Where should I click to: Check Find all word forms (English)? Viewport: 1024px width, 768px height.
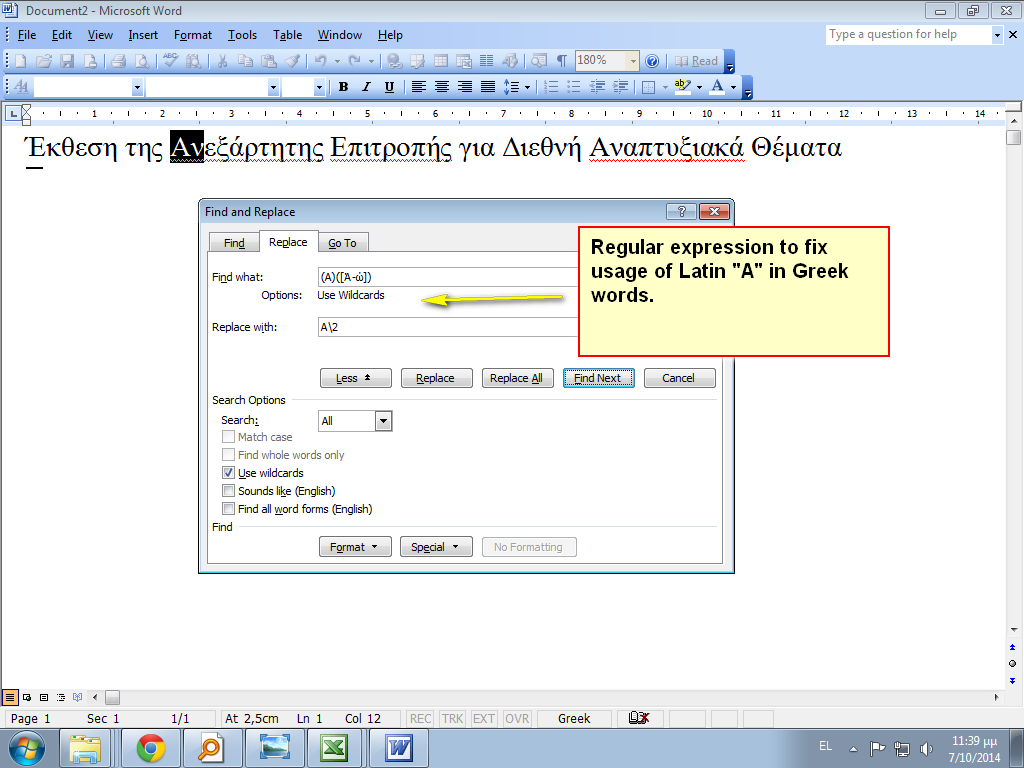coord(228,509)
